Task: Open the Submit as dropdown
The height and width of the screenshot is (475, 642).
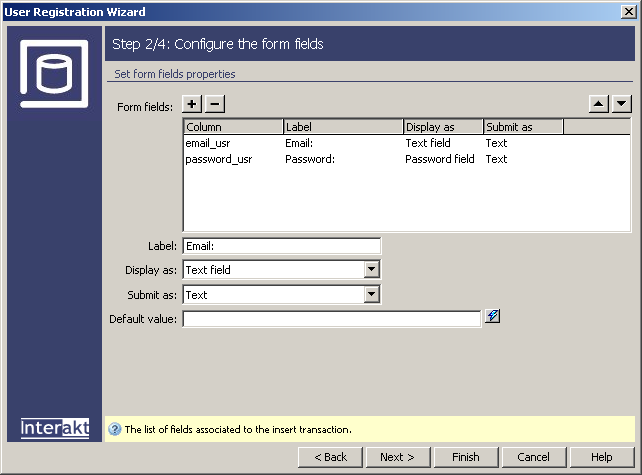Action: click(372, 295)
